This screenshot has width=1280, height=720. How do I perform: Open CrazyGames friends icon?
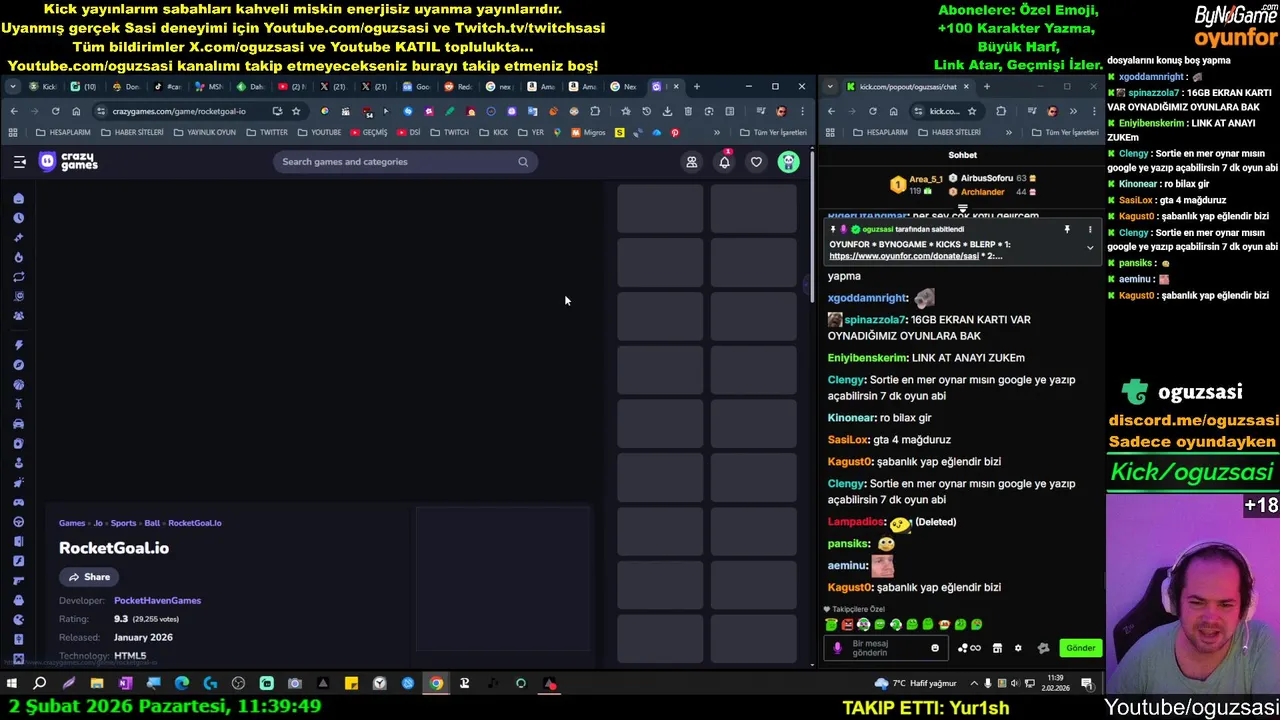pyautogui.click(x=691, y=162)
